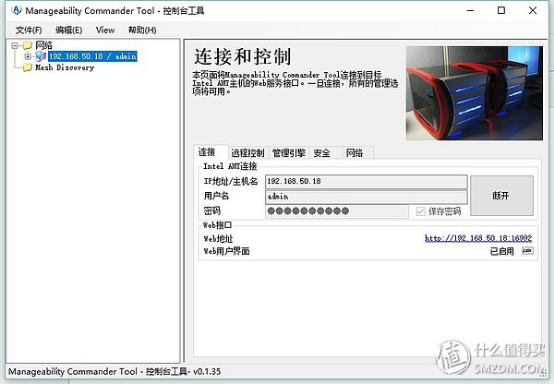554x384 pixels.
Task: Switch to the 远程控制 tab
Action: point(248,153)
